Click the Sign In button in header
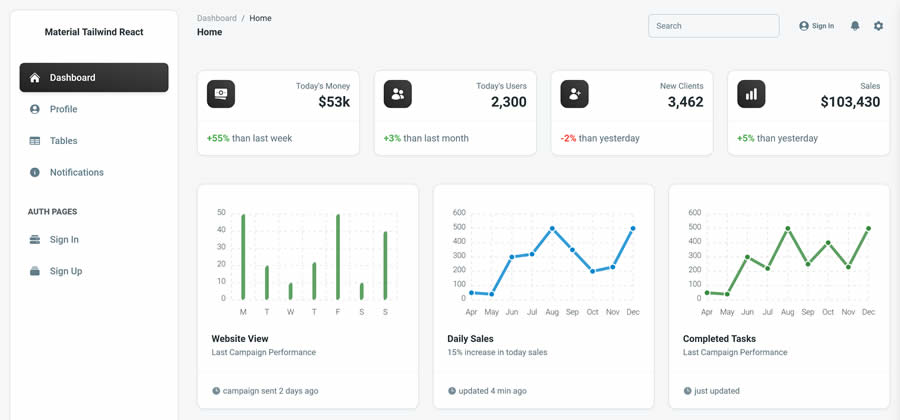Image resolution: width=900 pixels, height=420 pixels. pyautogui.click(x=816, y=26)
